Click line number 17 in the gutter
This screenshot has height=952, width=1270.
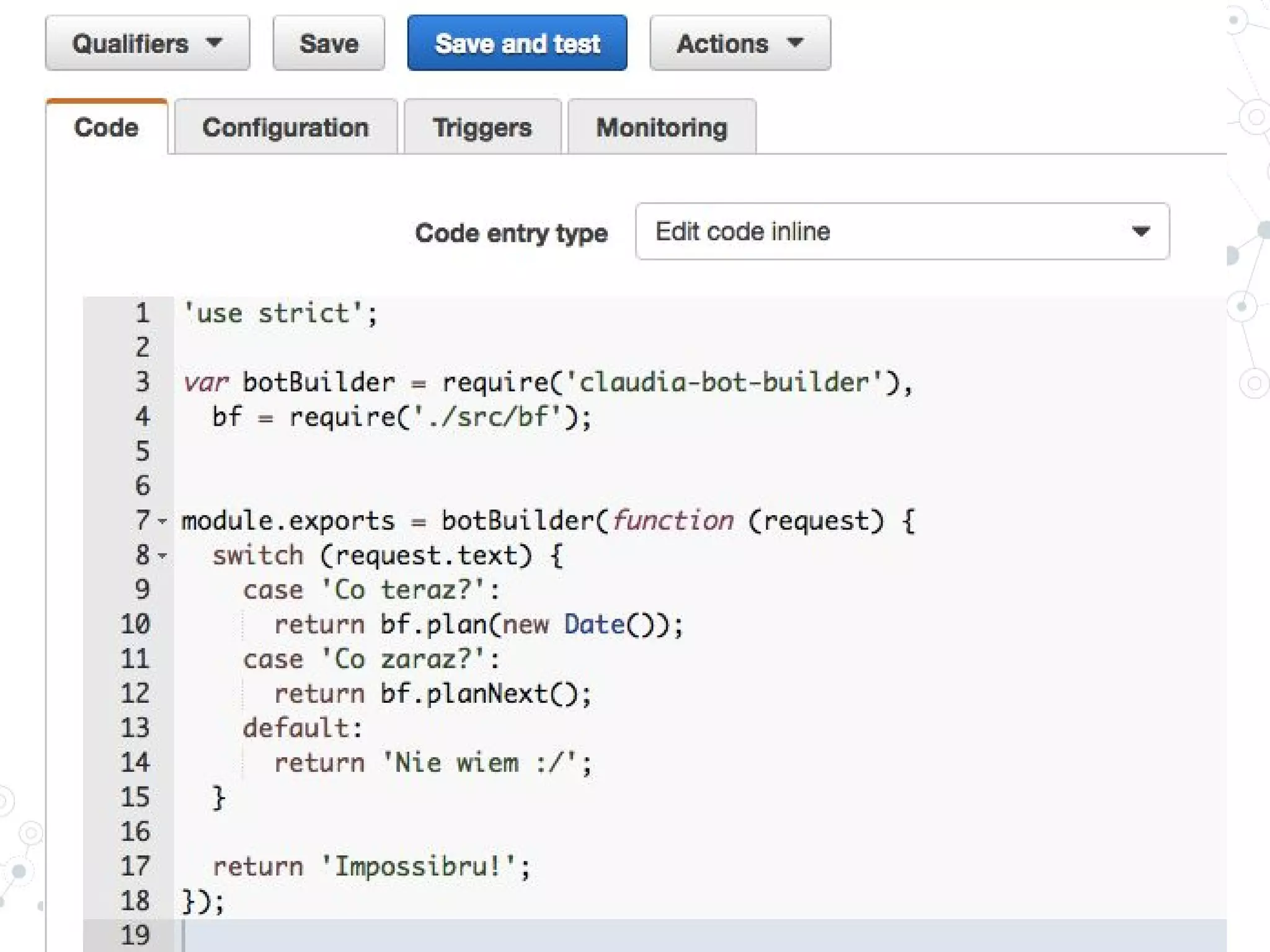click(135, 866)
